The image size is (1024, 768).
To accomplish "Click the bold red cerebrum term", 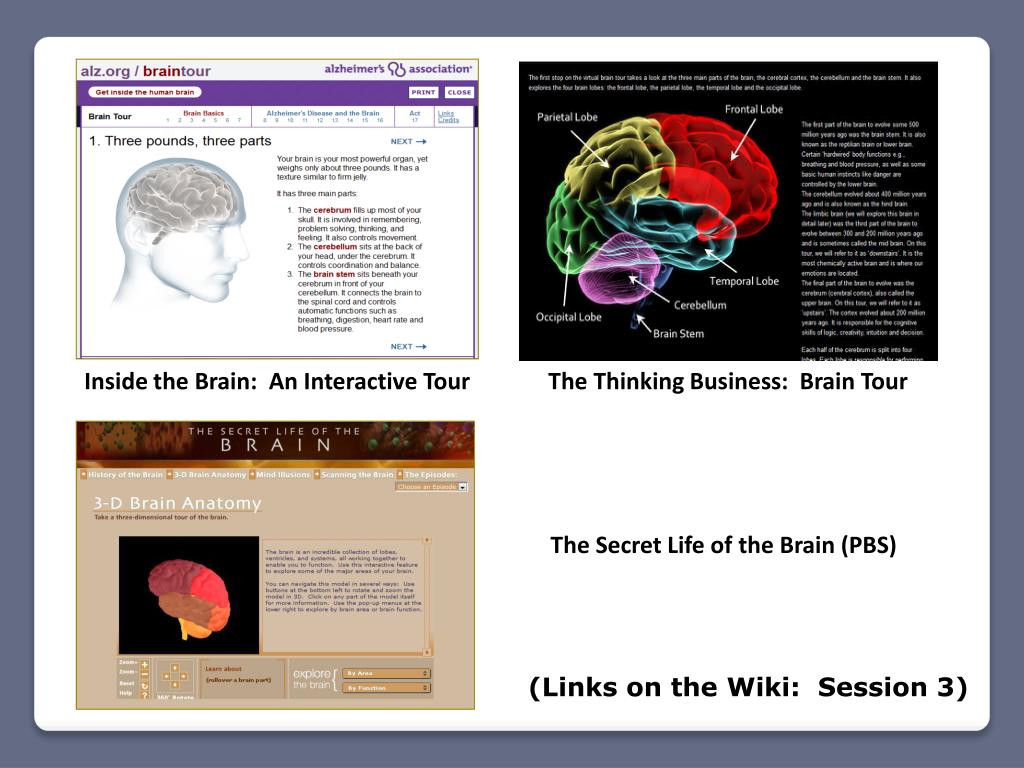I will coord(332,210).
